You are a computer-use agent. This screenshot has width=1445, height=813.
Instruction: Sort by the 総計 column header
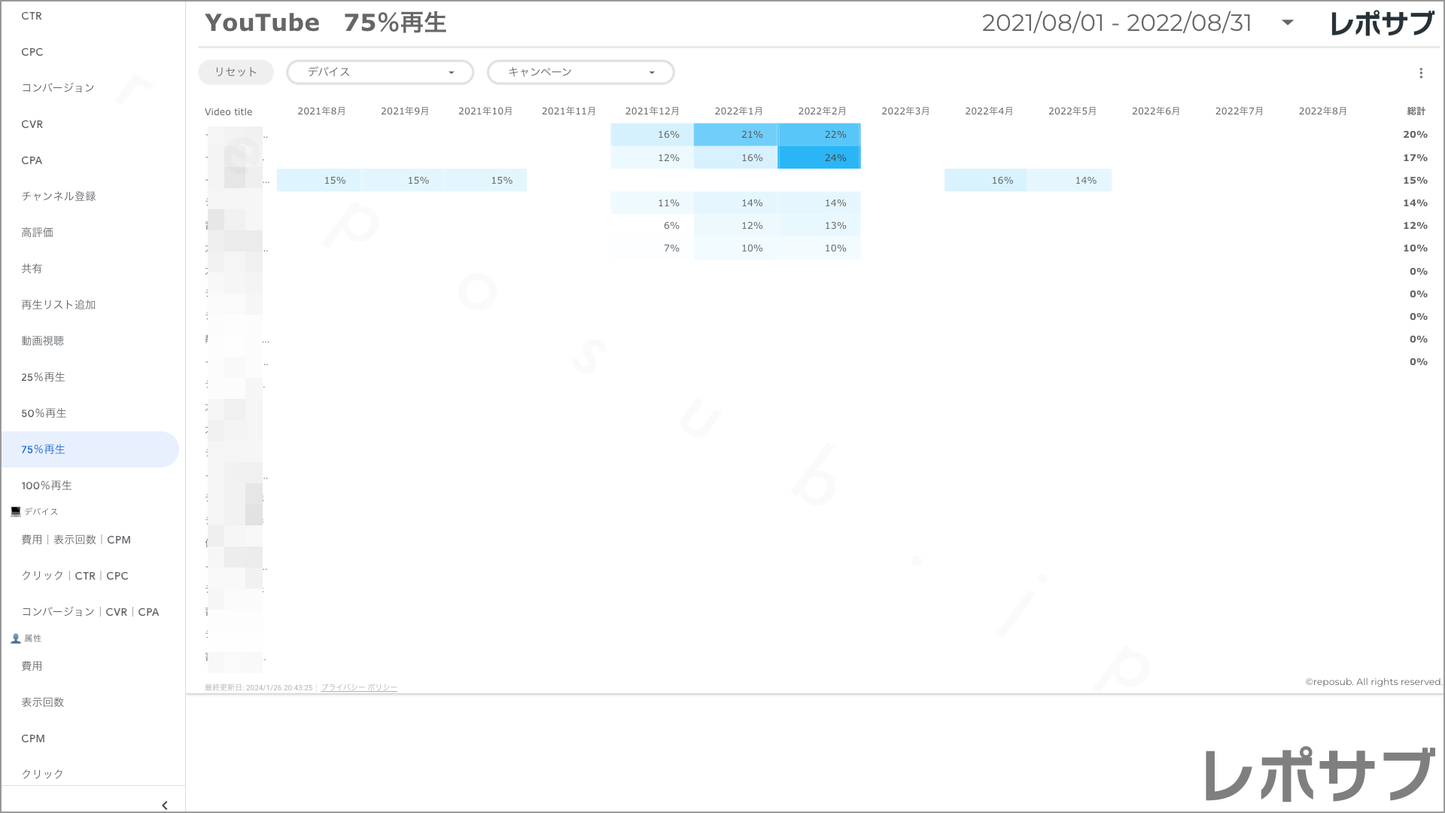click(x=1415, y=111)
